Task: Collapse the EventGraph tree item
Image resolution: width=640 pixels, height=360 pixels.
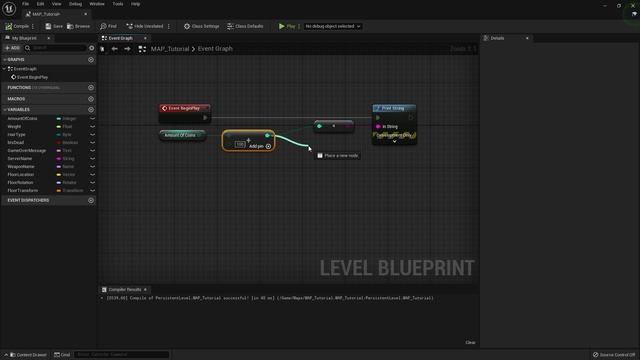Action: 4,69
